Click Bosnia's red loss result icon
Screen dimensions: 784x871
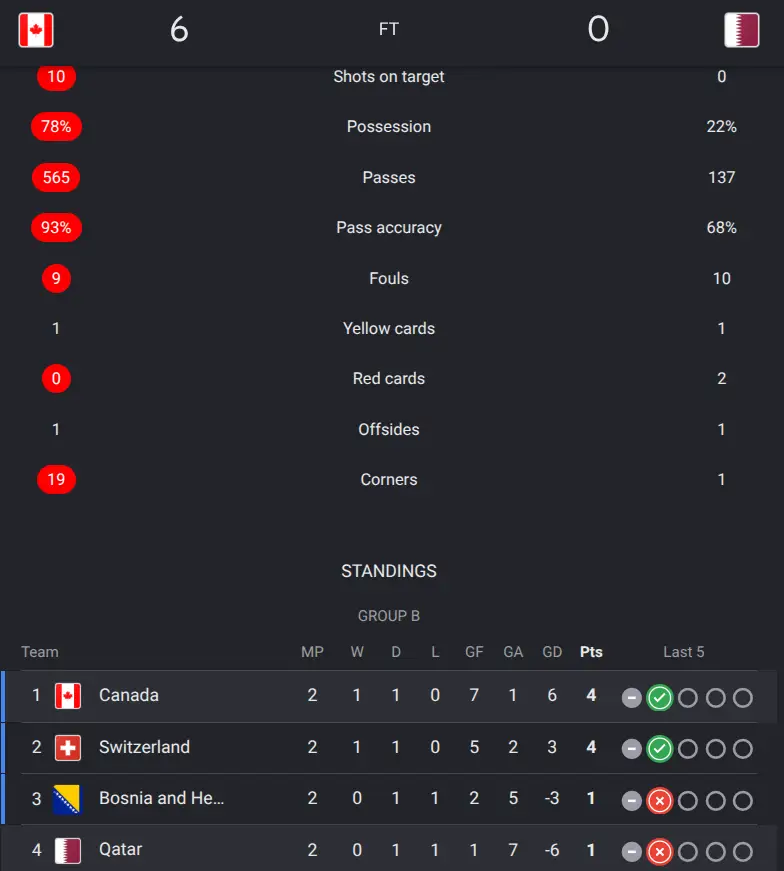[x=660, y=800]
